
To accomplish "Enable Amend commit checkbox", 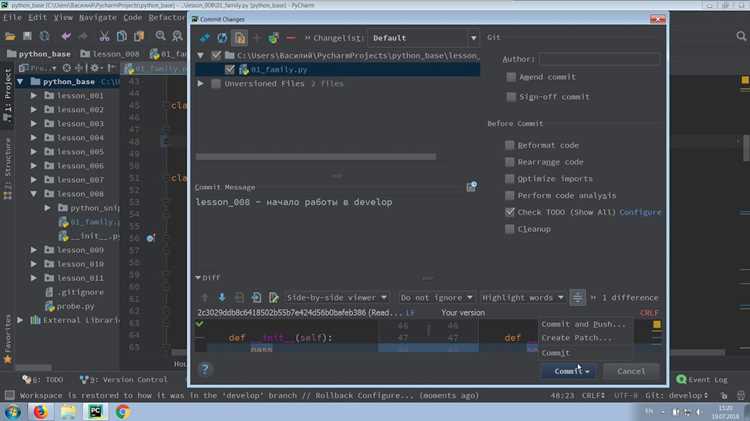I will 511,77.
